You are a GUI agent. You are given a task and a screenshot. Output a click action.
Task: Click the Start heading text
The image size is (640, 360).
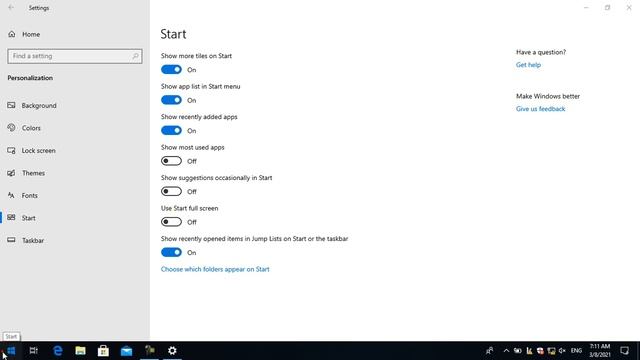coord(173,34)
